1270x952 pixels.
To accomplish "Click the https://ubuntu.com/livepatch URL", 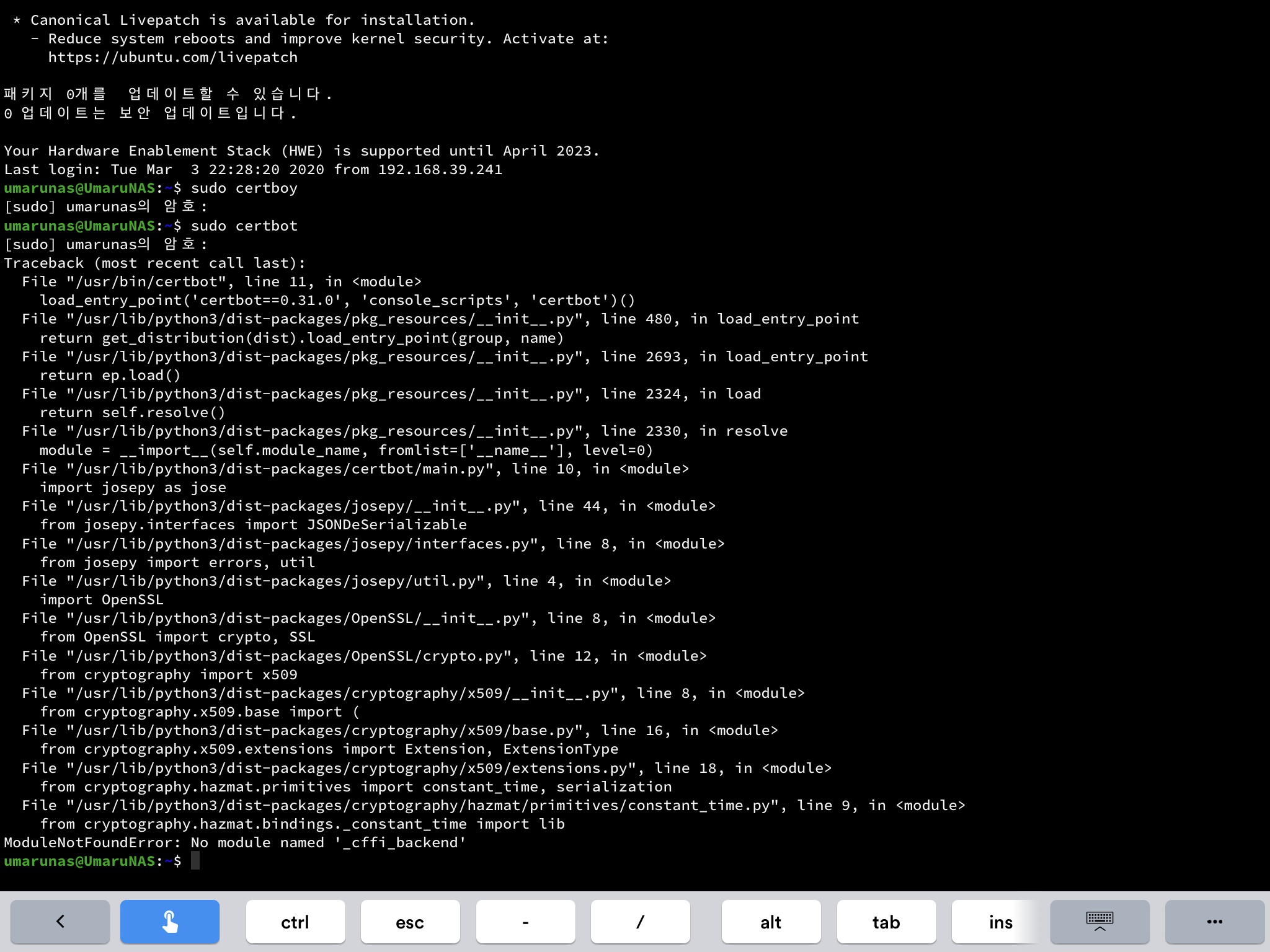I will point(173,58).
